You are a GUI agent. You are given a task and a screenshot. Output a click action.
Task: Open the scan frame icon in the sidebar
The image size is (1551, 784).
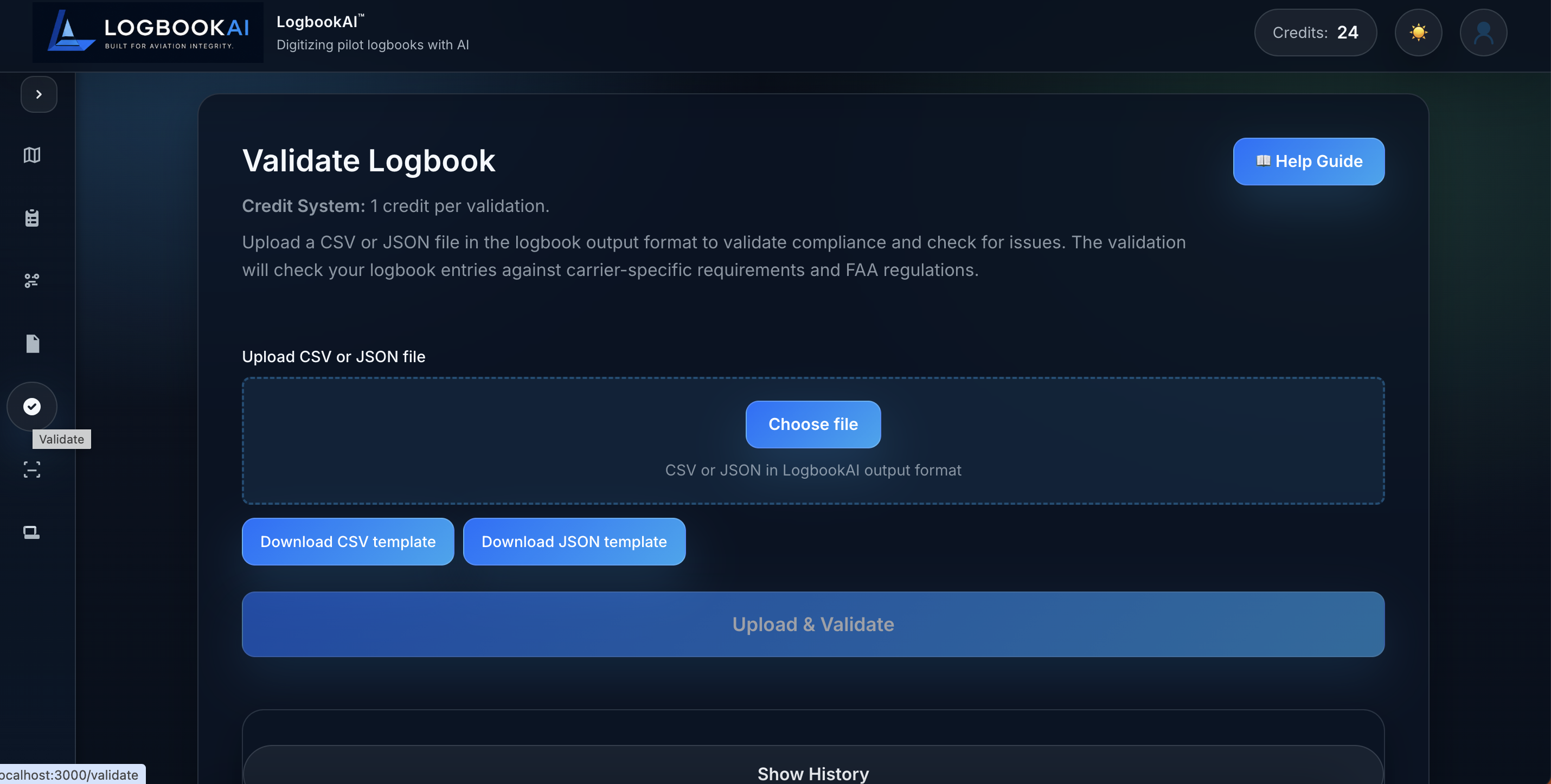[x=32, y=470]
